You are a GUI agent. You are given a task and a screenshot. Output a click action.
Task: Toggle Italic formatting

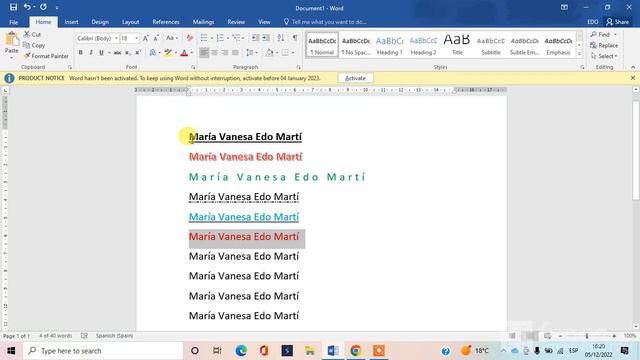91,53
